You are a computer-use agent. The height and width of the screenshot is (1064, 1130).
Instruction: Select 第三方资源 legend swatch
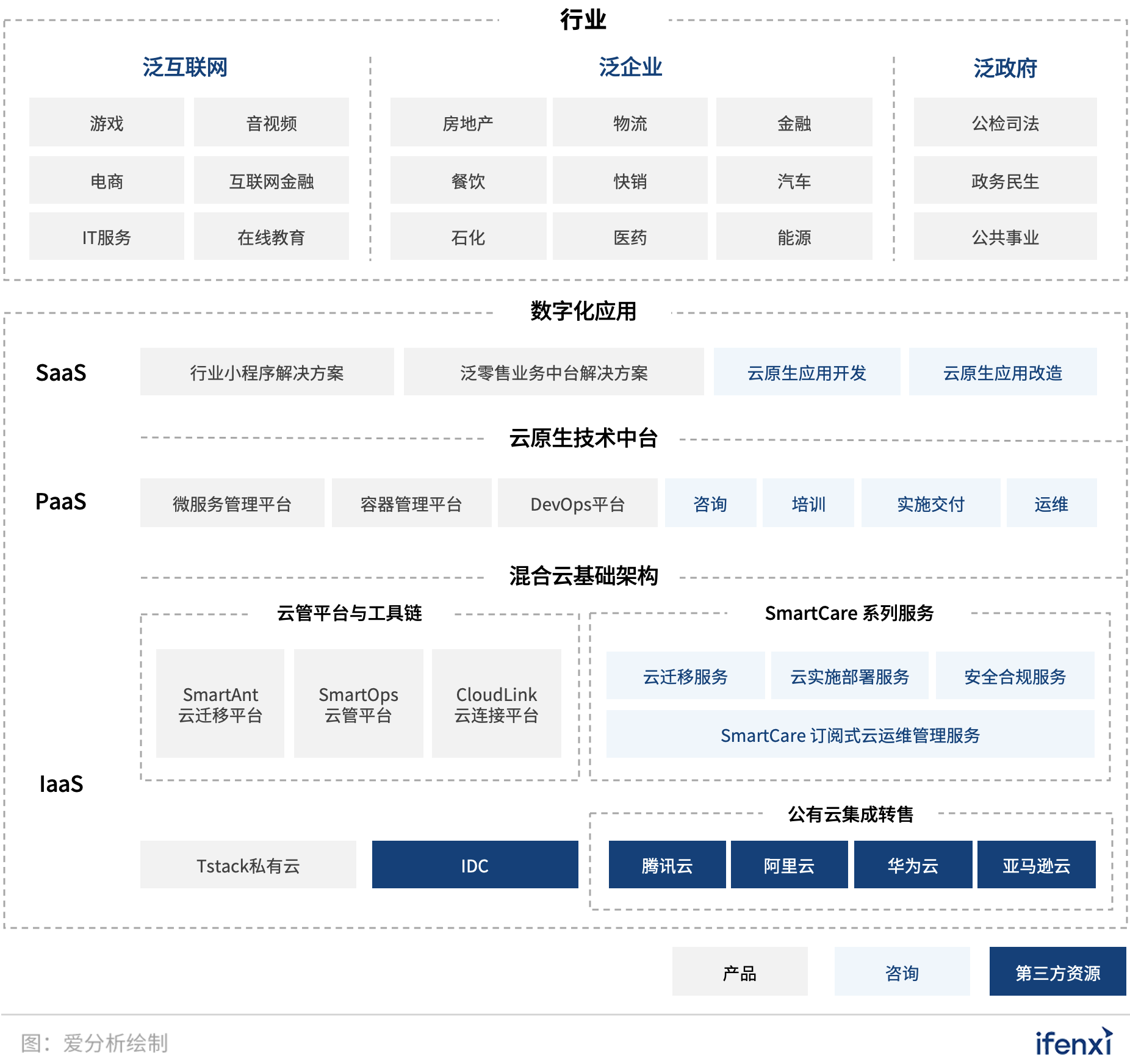point(1057,971)
